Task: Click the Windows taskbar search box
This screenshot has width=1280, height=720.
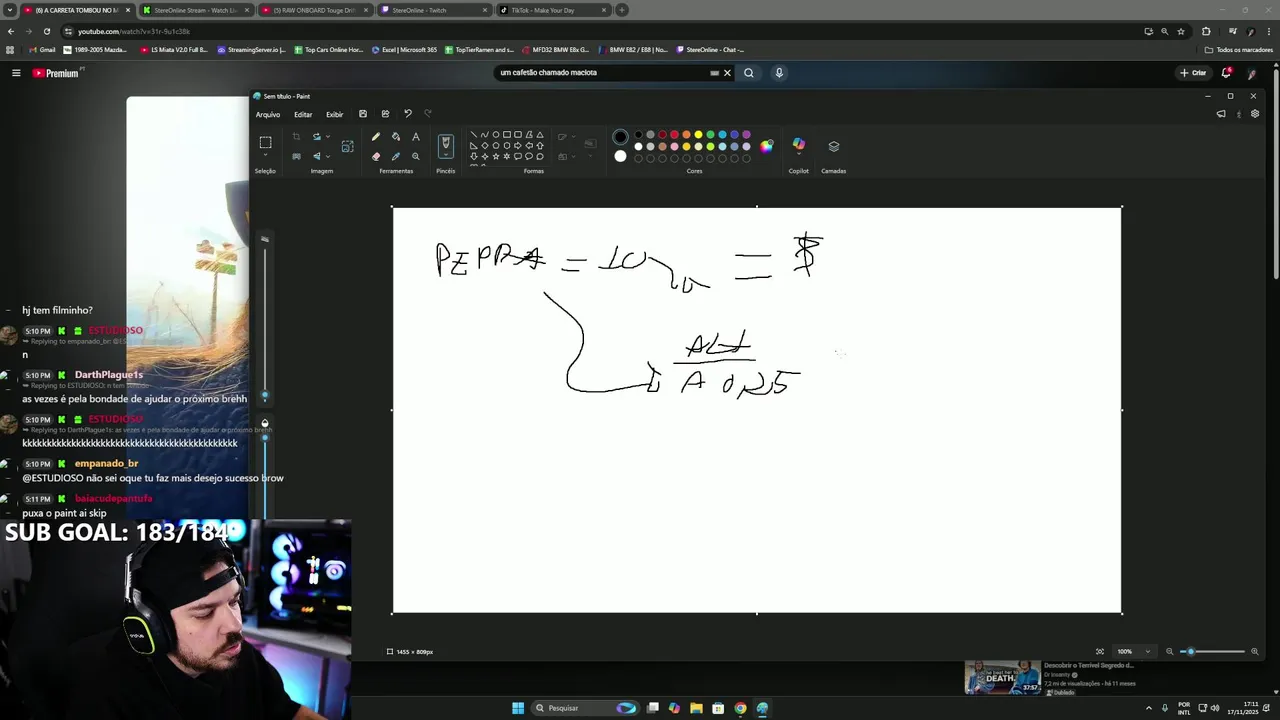Action: 584,708
